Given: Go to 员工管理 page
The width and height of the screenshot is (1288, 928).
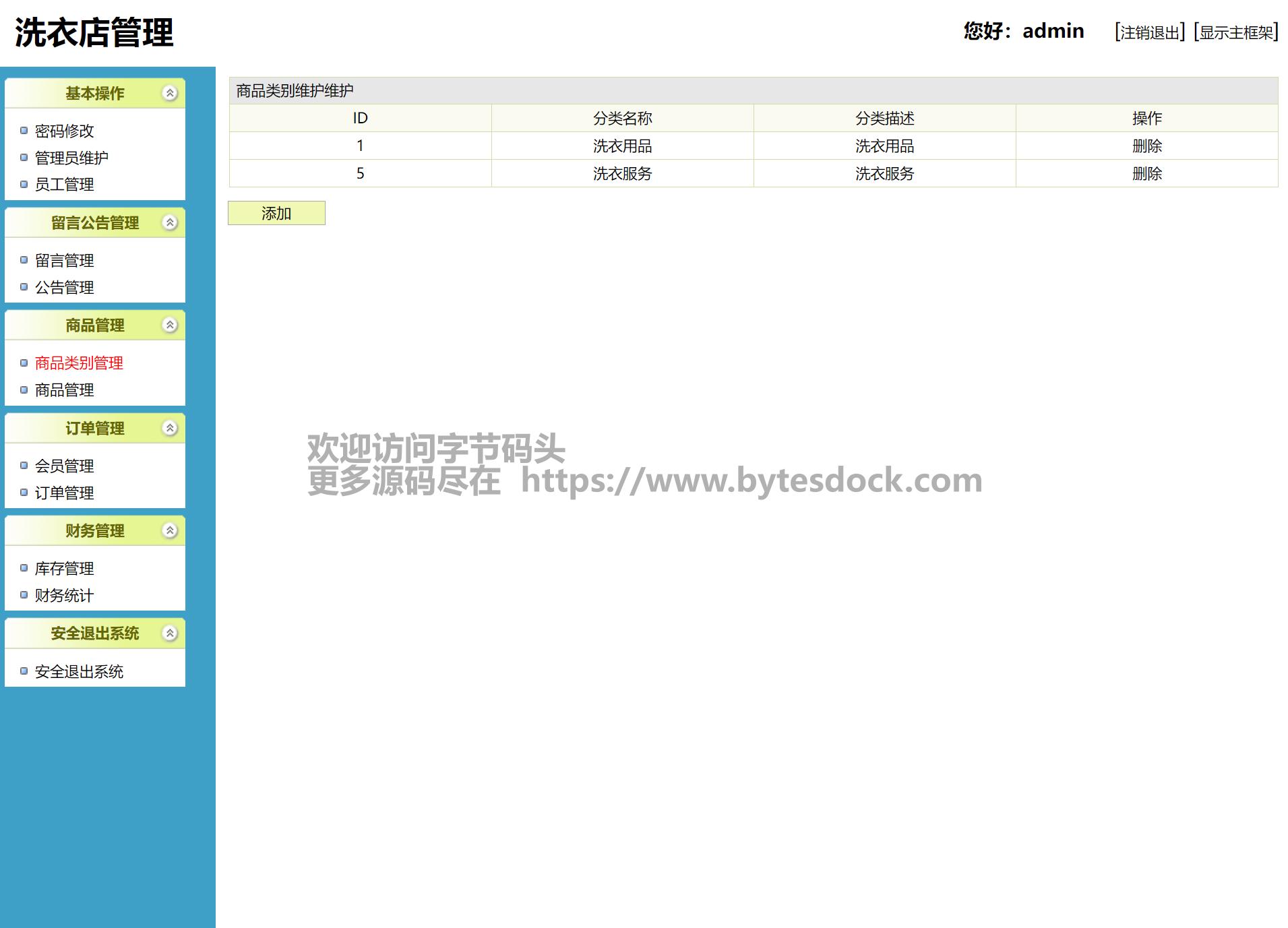Looking at the screenshot, I should click(64, 185).
